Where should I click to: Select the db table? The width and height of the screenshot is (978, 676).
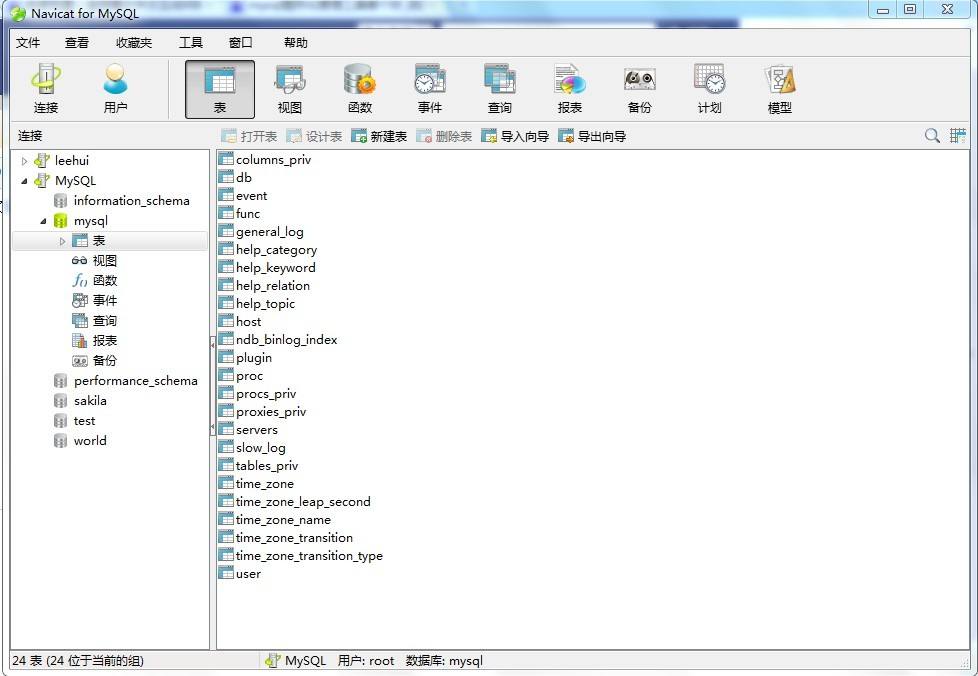236,178
